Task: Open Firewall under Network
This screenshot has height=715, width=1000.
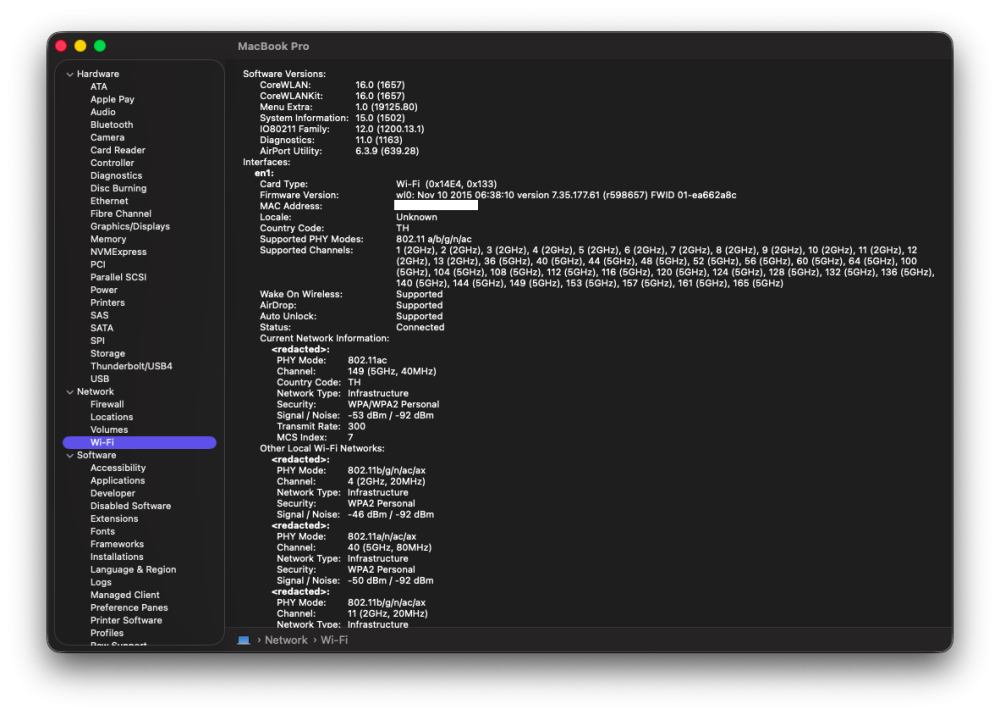Action: [x=107, y=404]
